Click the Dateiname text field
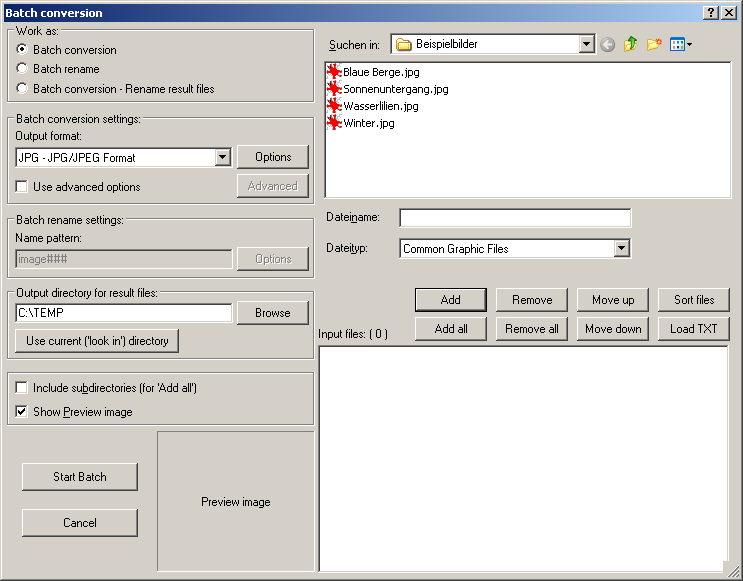 (515, 218)
